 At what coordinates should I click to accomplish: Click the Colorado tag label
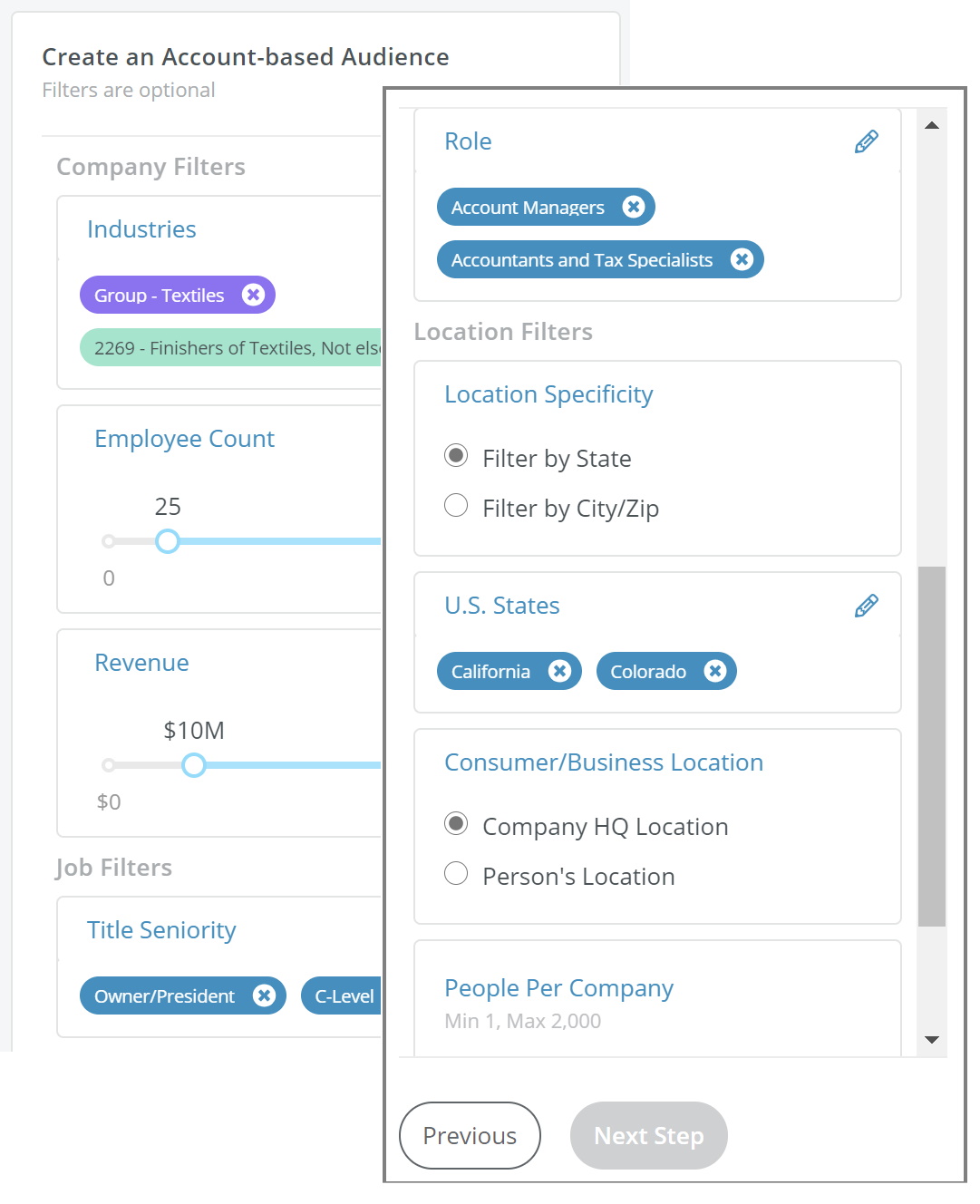(x=648, y=672)
